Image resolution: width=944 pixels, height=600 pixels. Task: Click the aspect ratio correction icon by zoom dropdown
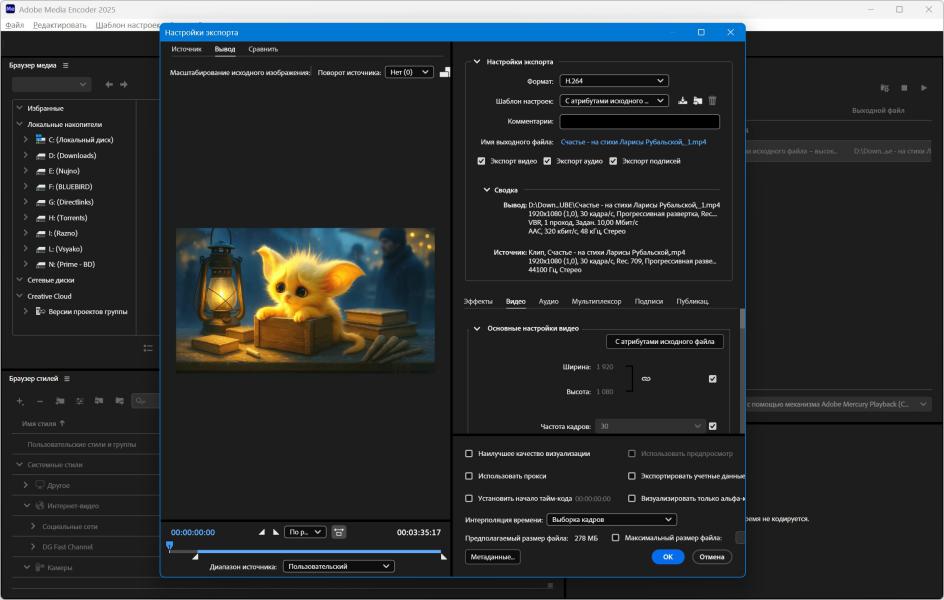click(339, 532)
